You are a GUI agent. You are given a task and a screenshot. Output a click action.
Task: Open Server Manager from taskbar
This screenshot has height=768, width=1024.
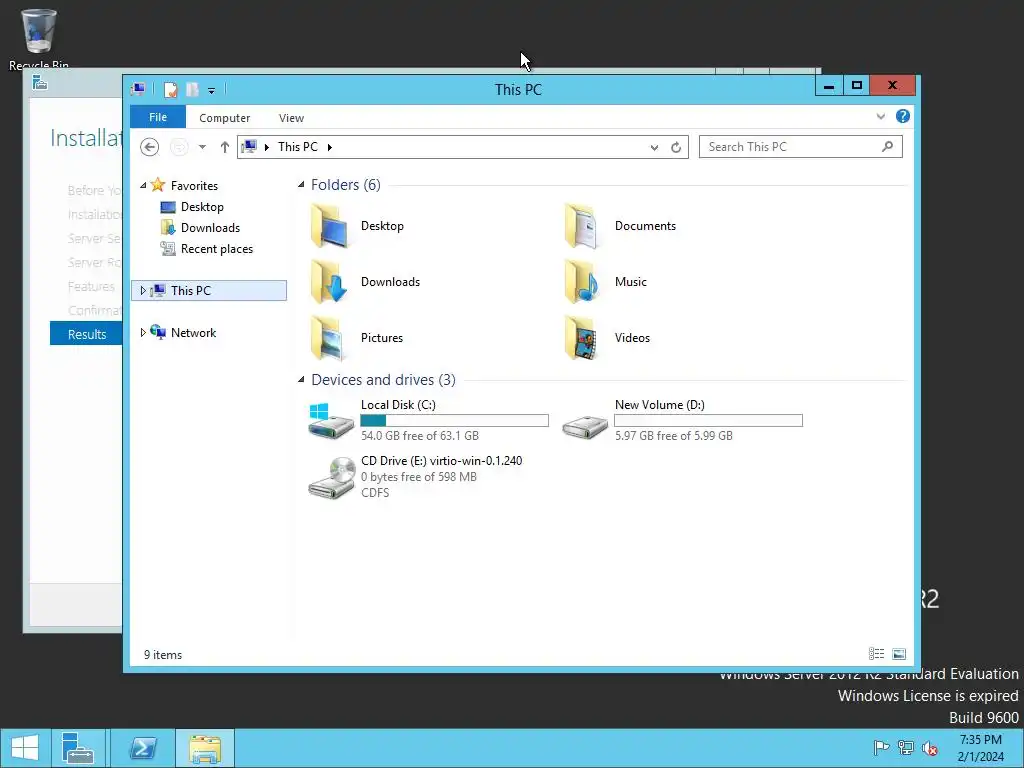pyautogui.click(x=78, y=748)
